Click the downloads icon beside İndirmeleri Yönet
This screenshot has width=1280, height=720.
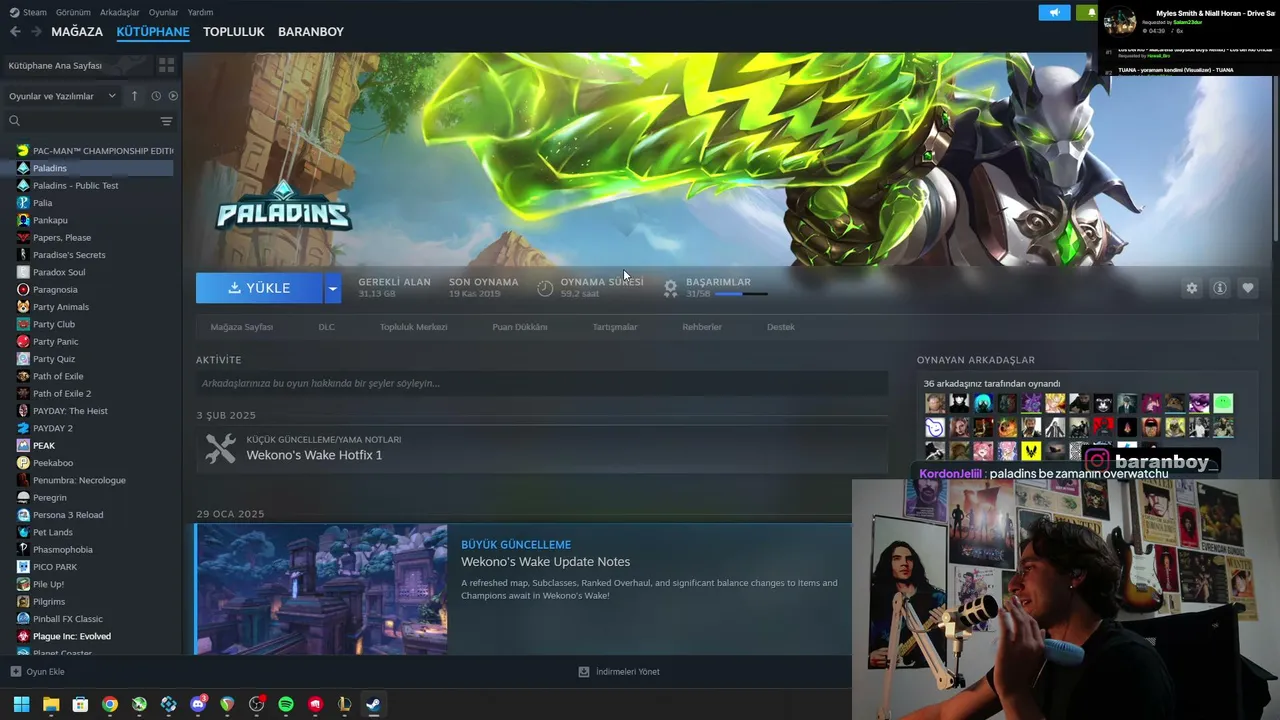[584, 672]
